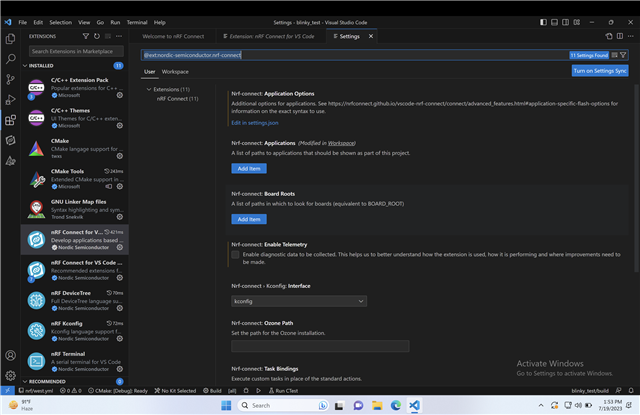Image resolution: width=640 pixels, height=415 pixels.
Task: Open gear menu for CMake Tools
Action: coord(120,186)
